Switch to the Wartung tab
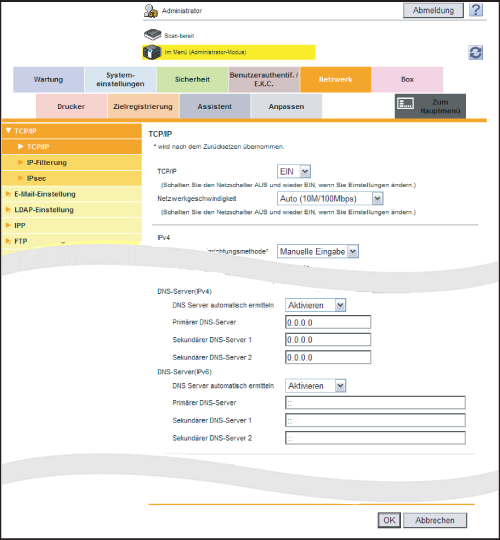The height and width of the screenshot is (540, 500). (48, 80)
